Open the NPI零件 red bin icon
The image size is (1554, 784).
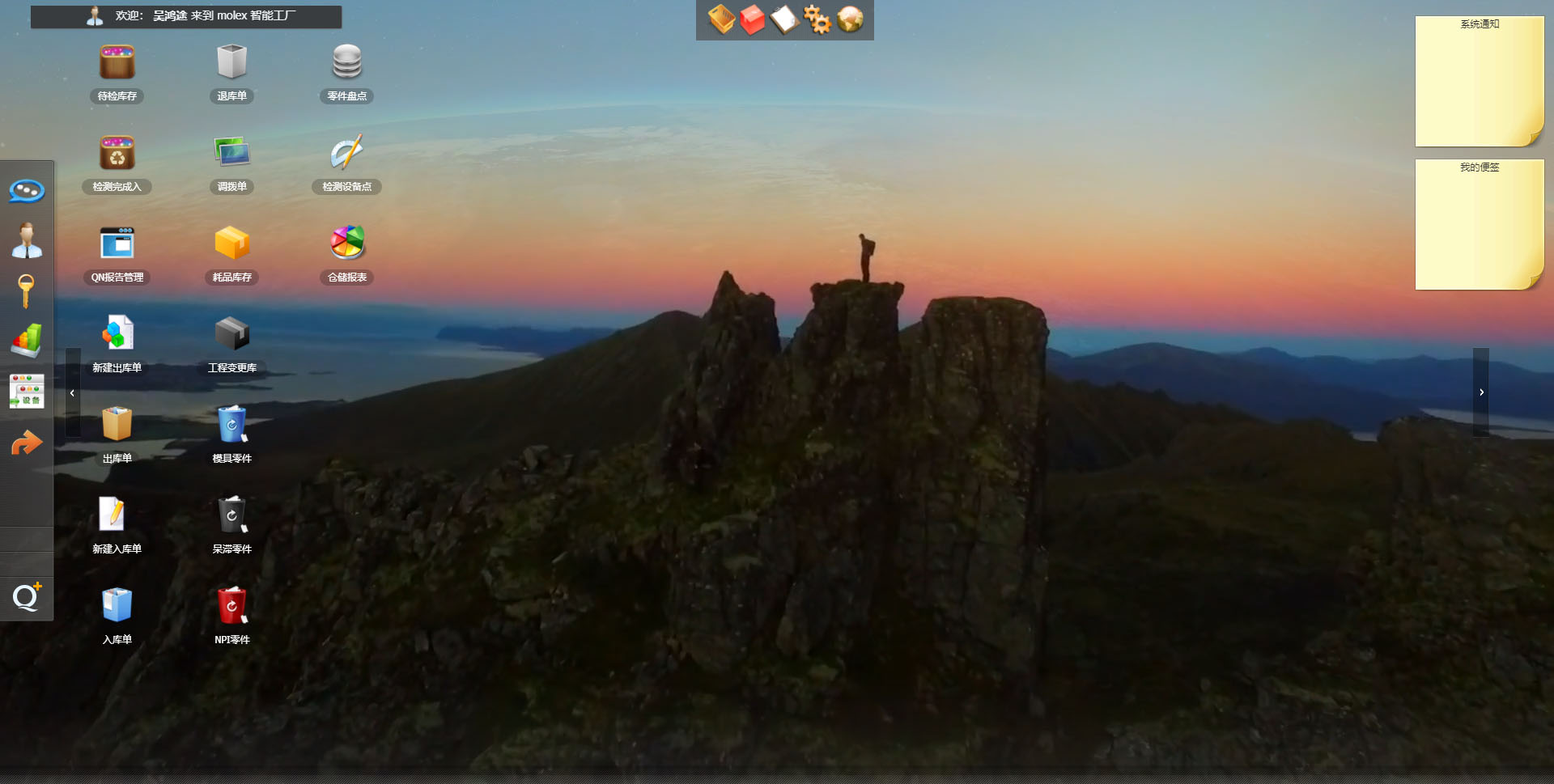coord(232,606)
